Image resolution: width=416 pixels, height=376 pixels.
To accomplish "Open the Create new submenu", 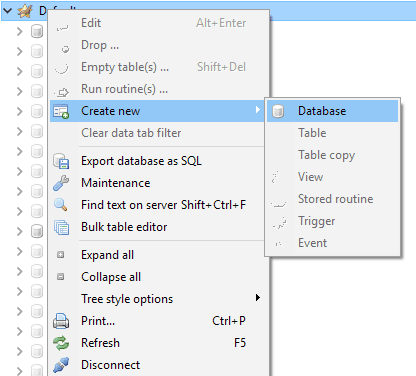I will [x=157, y=111].
